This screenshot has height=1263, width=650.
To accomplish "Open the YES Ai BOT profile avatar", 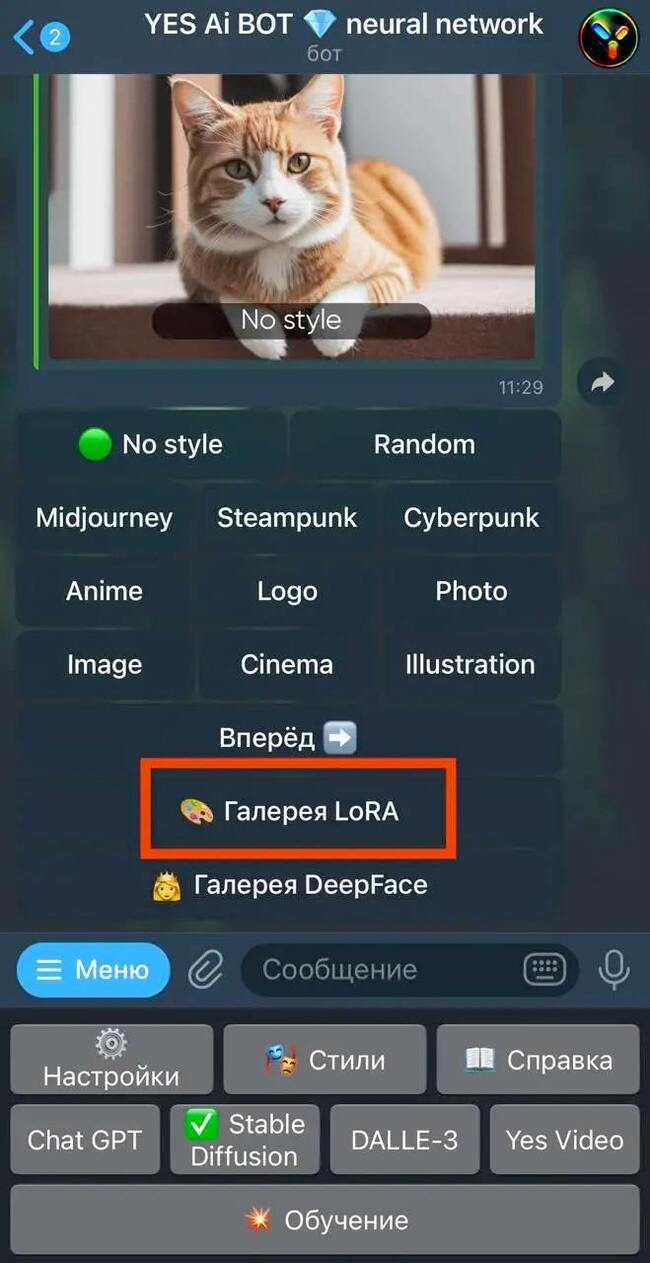I will [x=608, y=38].
